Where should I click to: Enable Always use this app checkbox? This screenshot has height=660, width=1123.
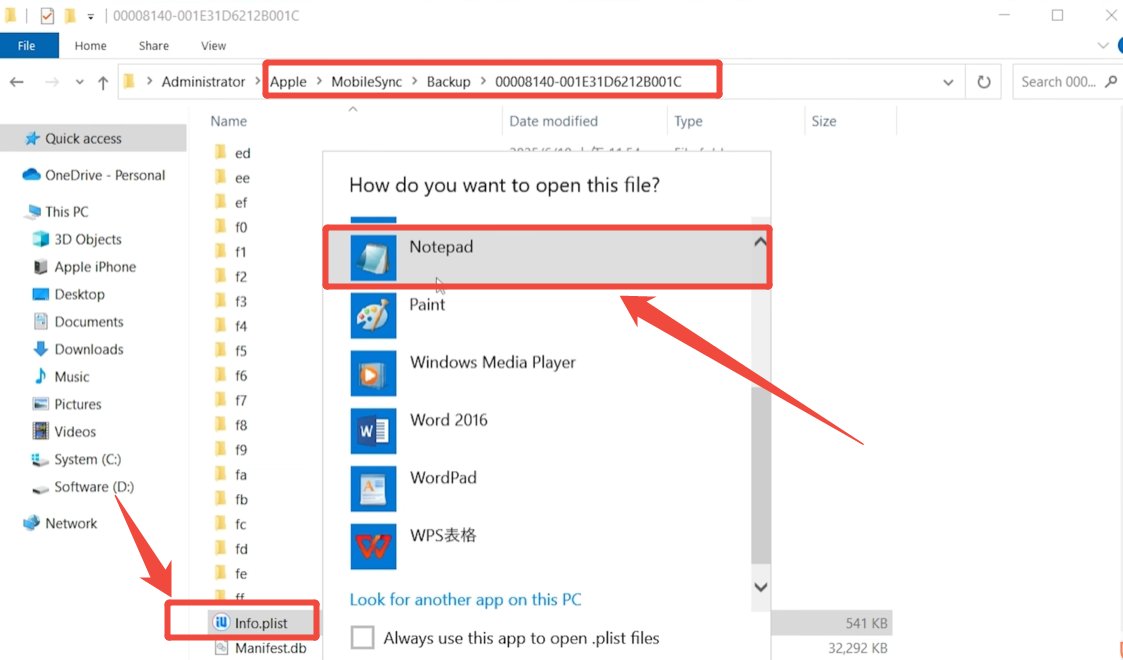[x=362, y=637]
